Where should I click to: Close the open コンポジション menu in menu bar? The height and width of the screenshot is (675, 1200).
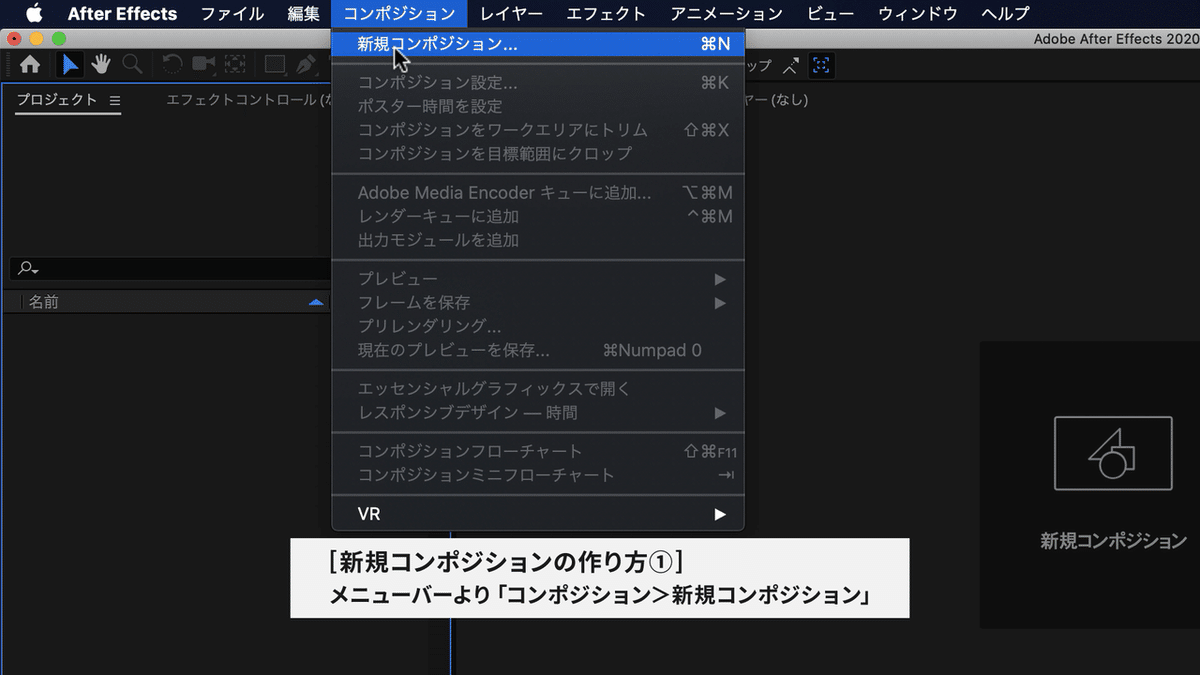[x=399, y=14]
